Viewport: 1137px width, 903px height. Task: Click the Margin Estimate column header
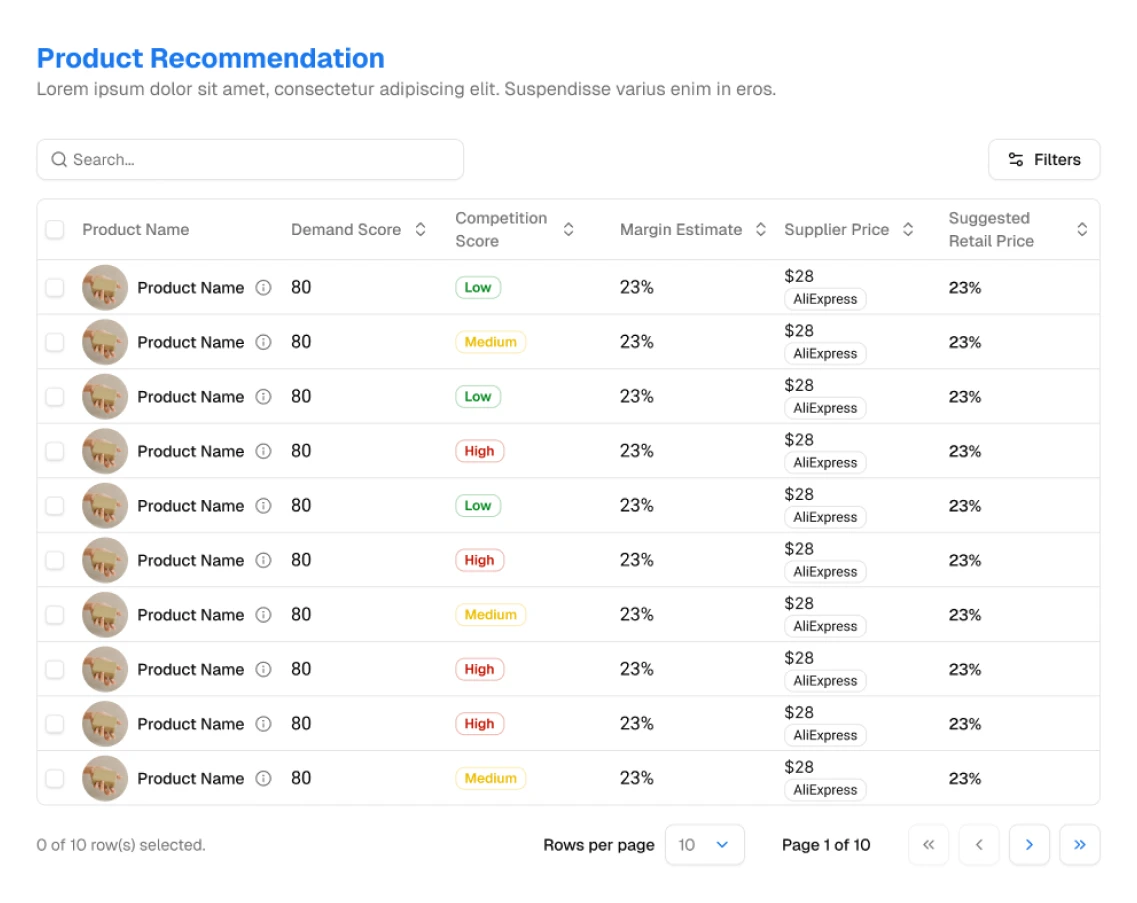(x=681, y=230)
